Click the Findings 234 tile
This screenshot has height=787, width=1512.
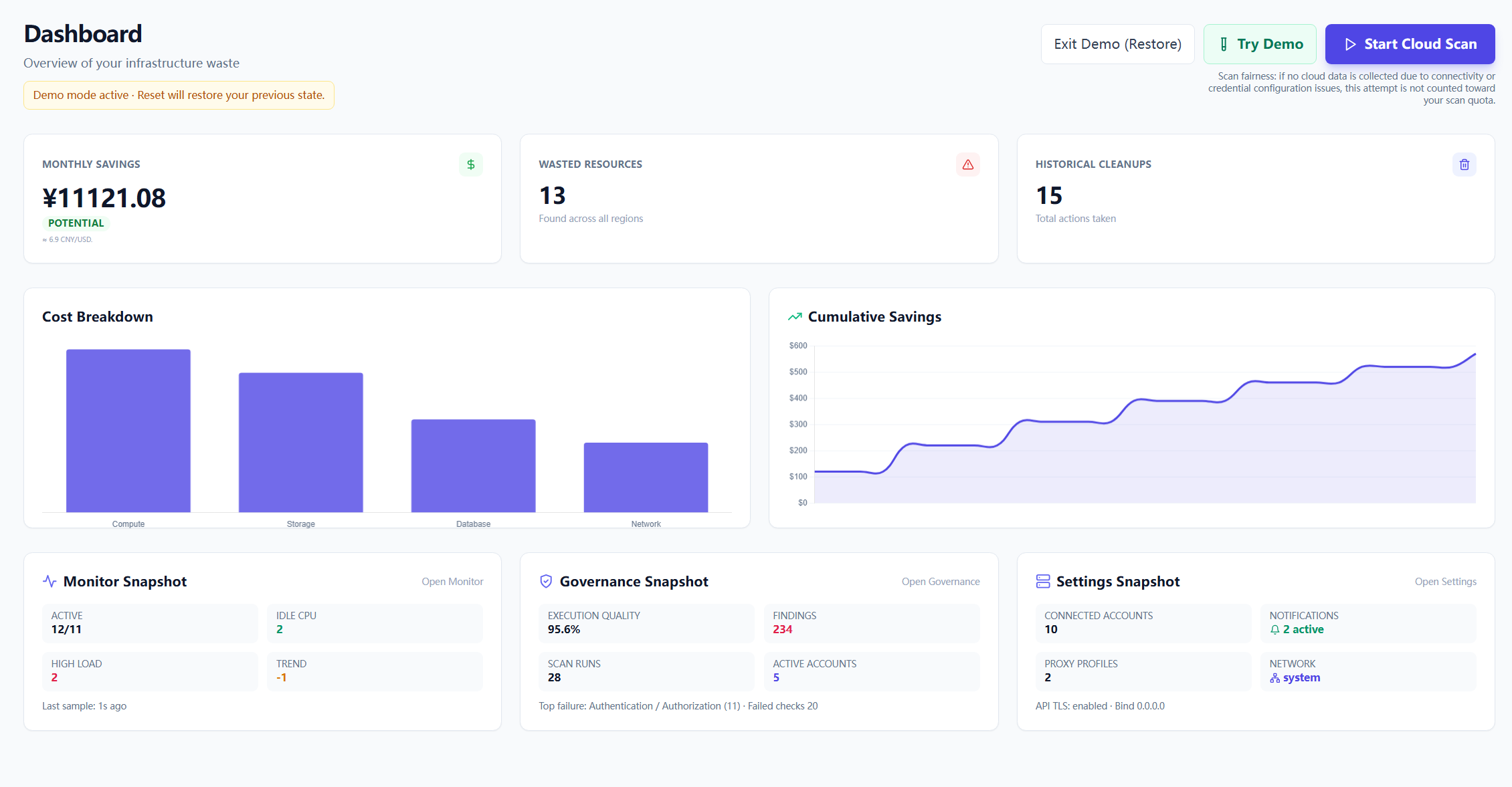pyautogui.click(x=871, y=623)
